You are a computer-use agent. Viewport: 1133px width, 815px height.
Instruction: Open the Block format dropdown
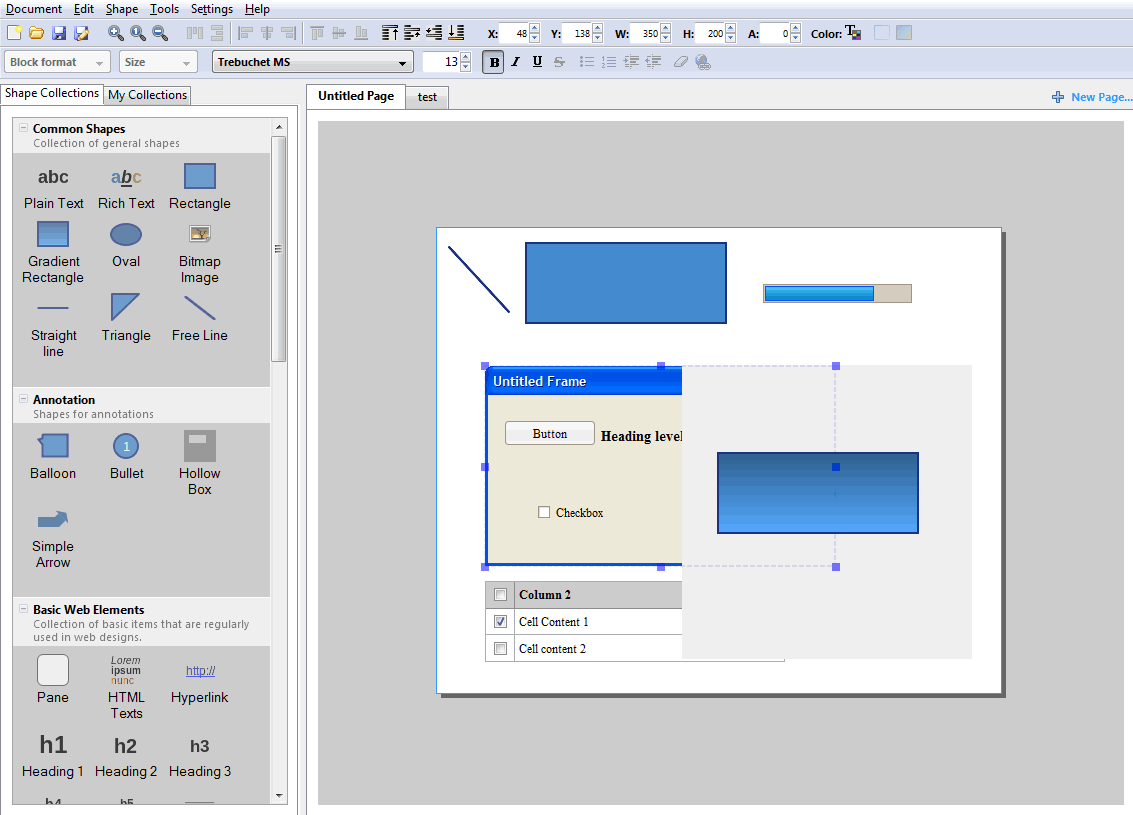[57, 62]
